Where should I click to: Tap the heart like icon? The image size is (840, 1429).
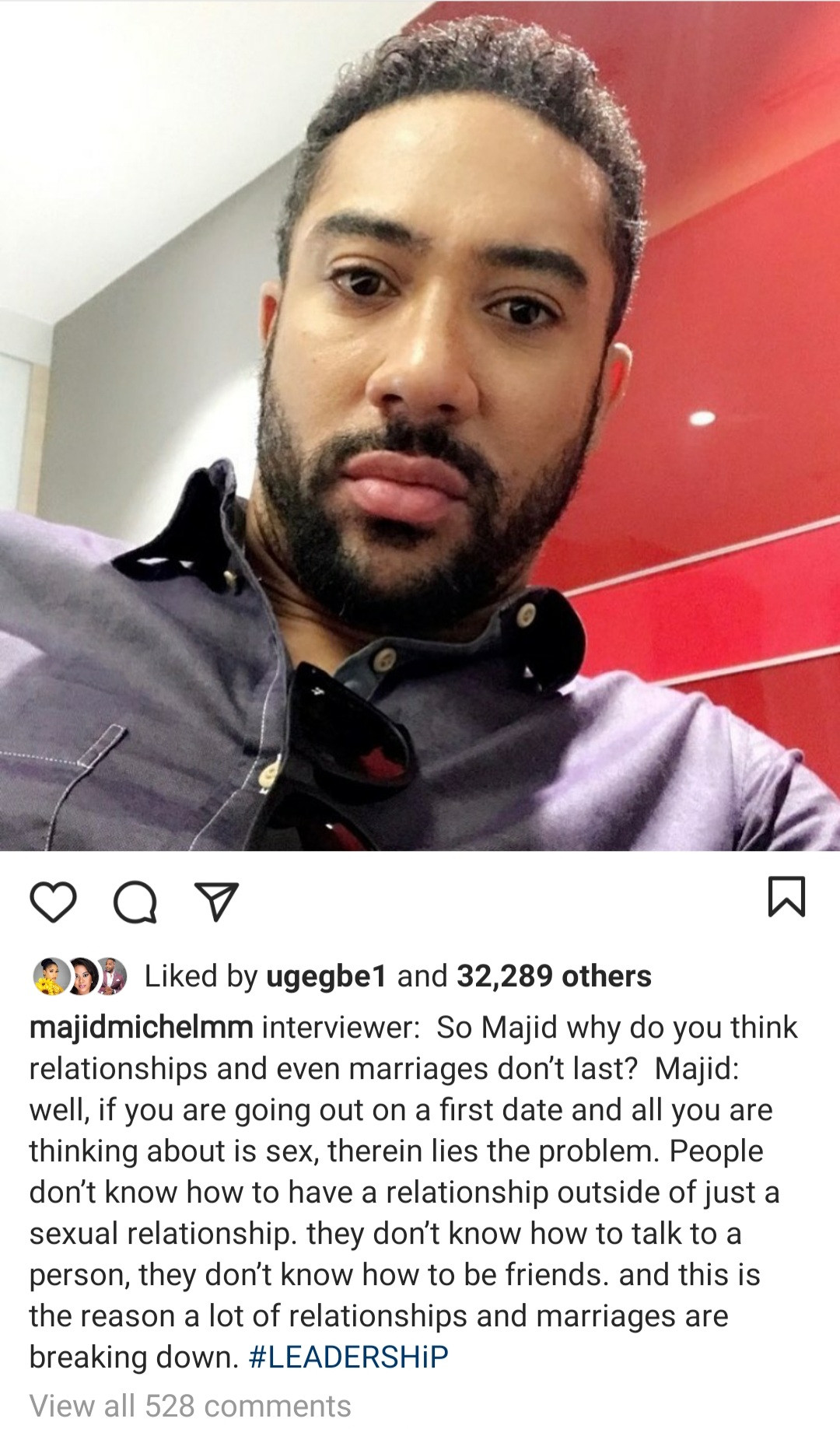[53, 902]
